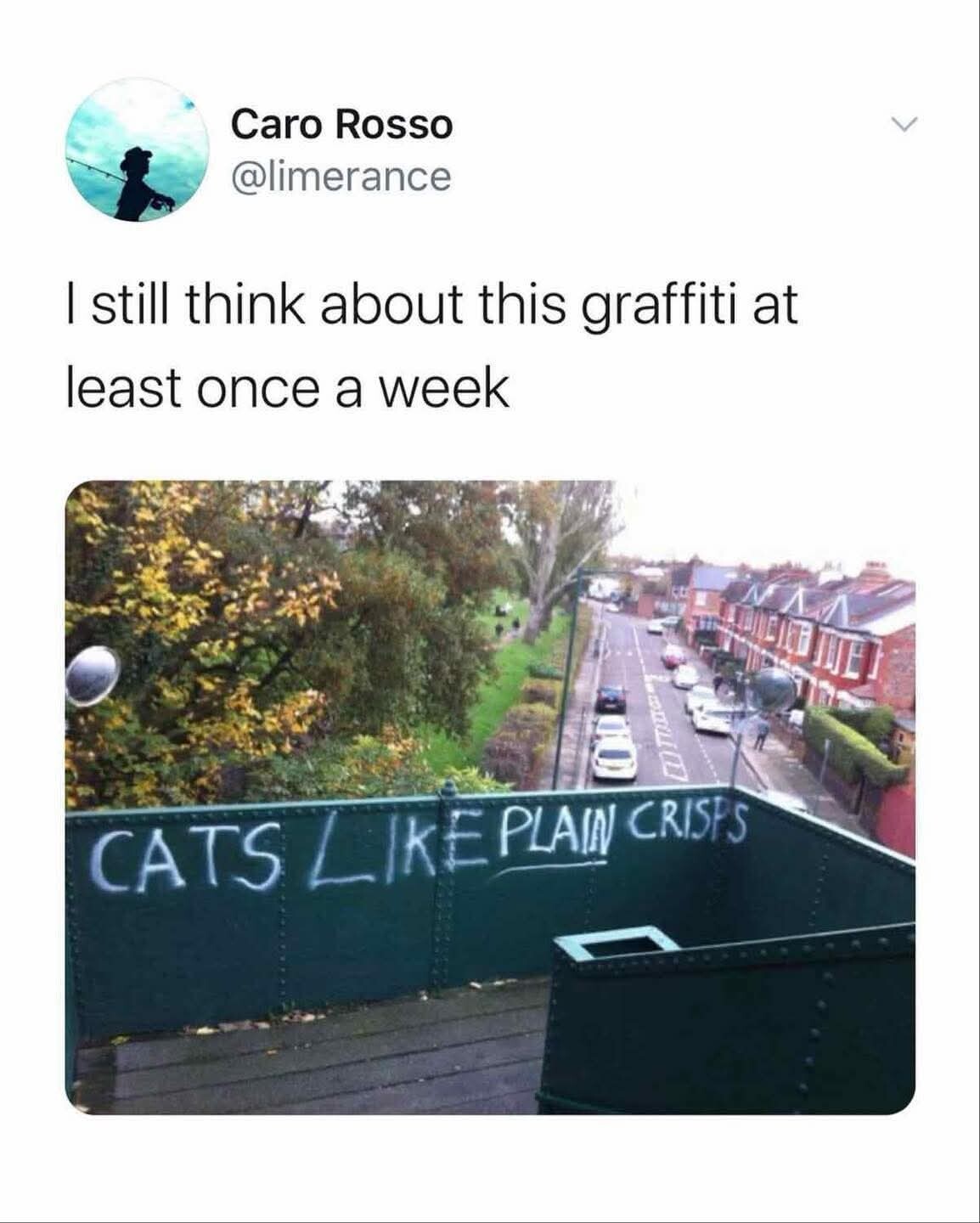The width and height of the screenshot is (980, 1223).
Task: Select the tweet text about graffiti
Action: pos(432,345)
